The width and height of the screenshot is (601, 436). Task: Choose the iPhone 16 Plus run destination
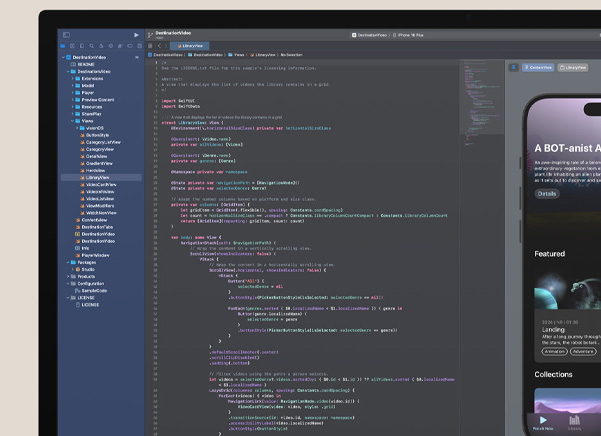coord(408,35)
